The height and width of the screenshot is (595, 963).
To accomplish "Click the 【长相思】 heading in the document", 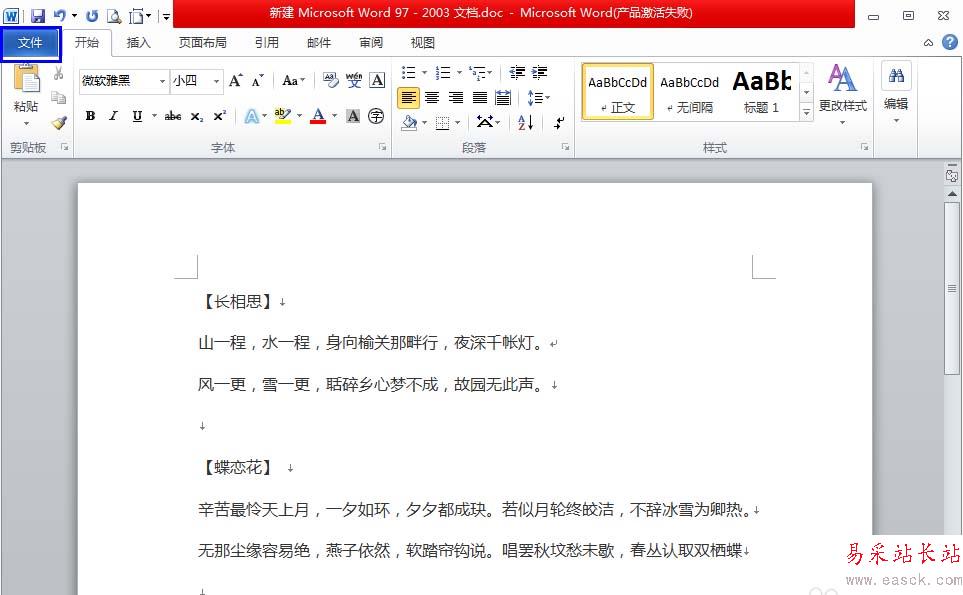I will (x=236, y=301).
